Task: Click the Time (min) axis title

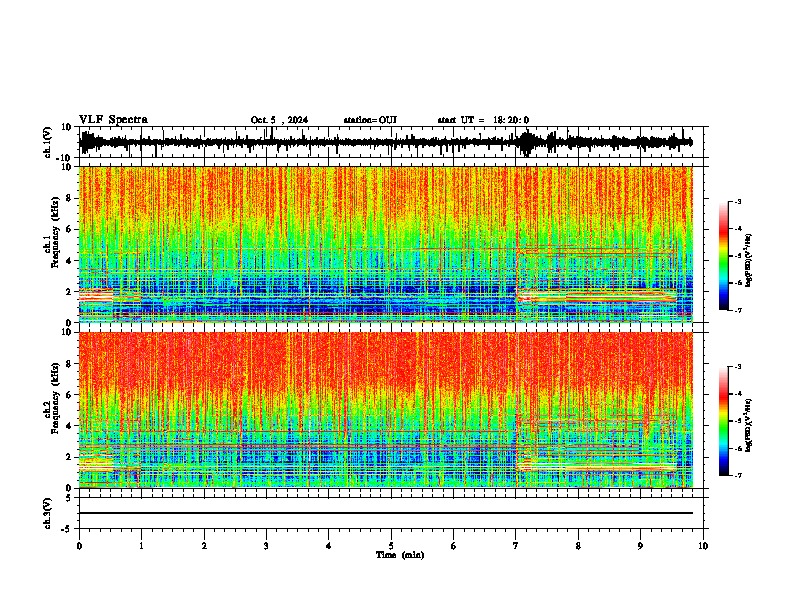Action: [400, 555]
